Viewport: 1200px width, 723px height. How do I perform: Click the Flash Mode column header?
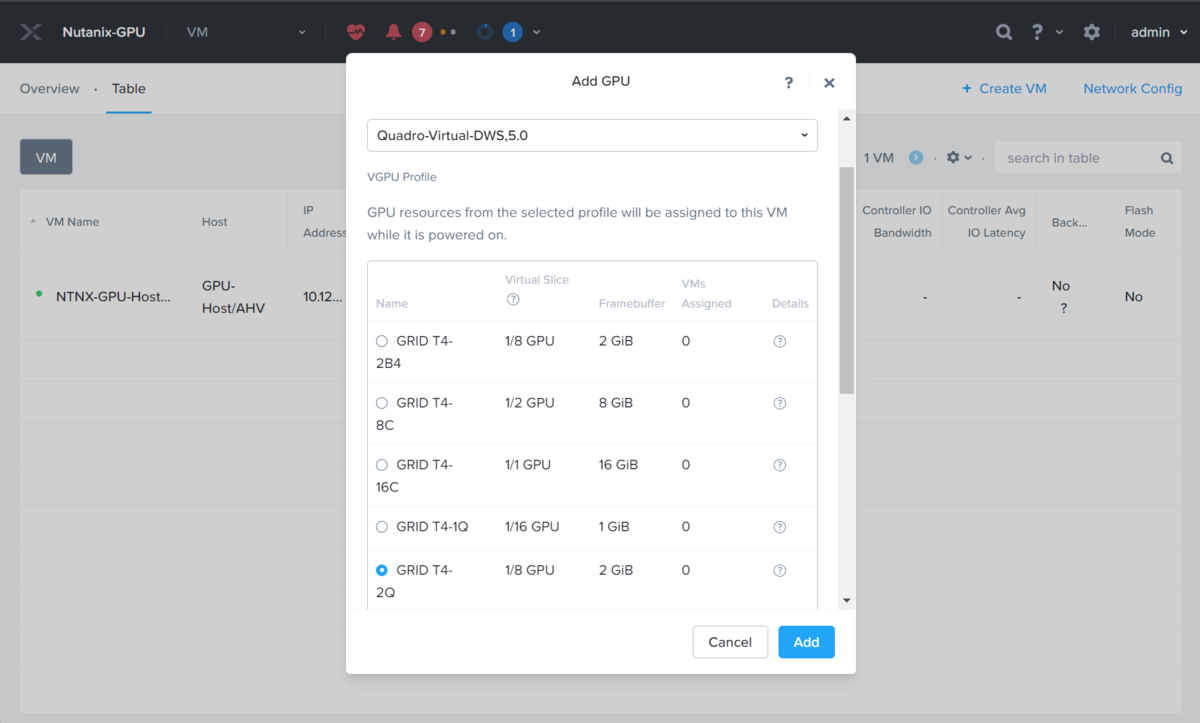(x=1139, y=221)
